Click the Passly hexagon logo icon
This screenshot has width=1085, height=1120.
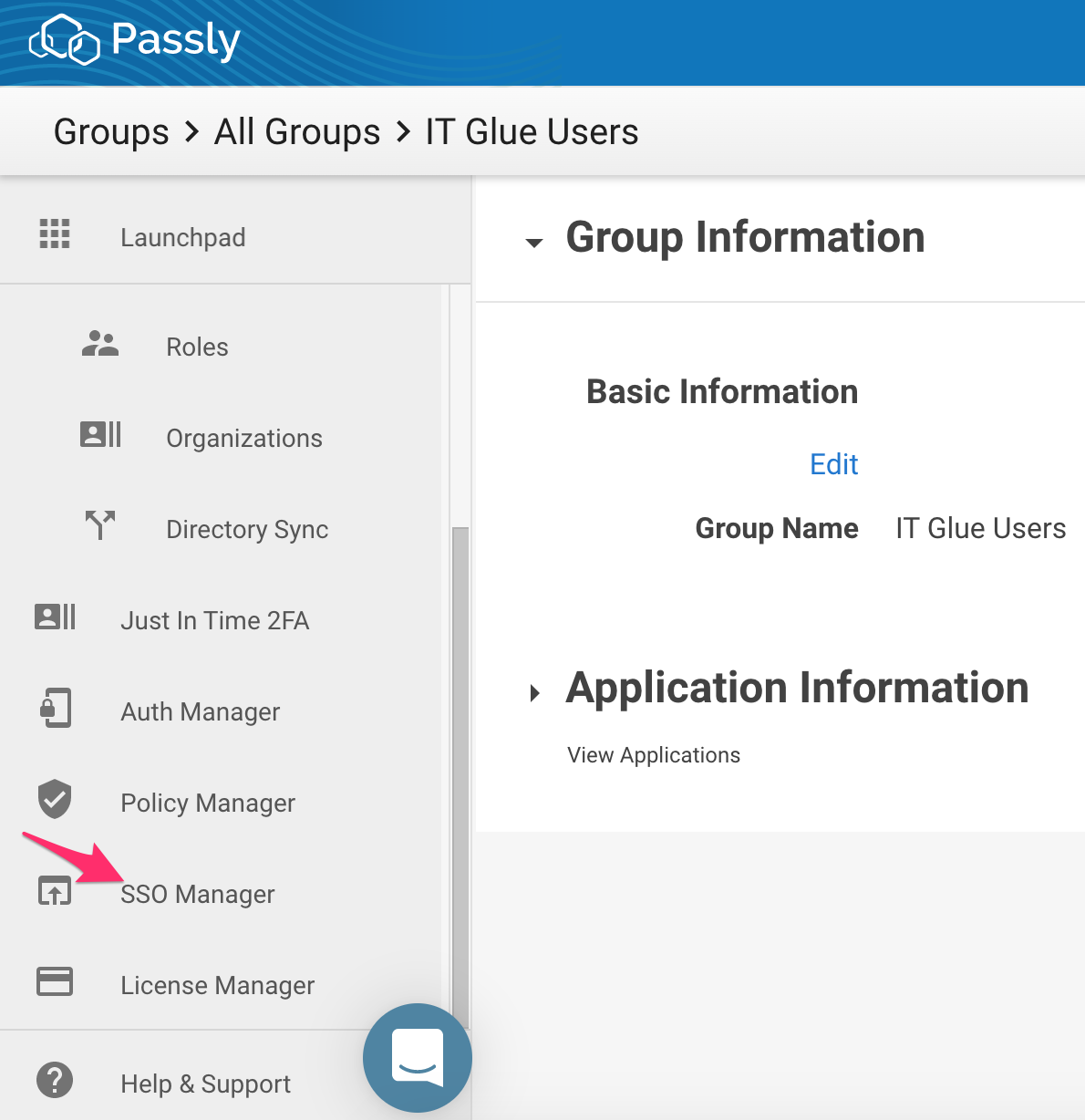click(x=64, y=40)
